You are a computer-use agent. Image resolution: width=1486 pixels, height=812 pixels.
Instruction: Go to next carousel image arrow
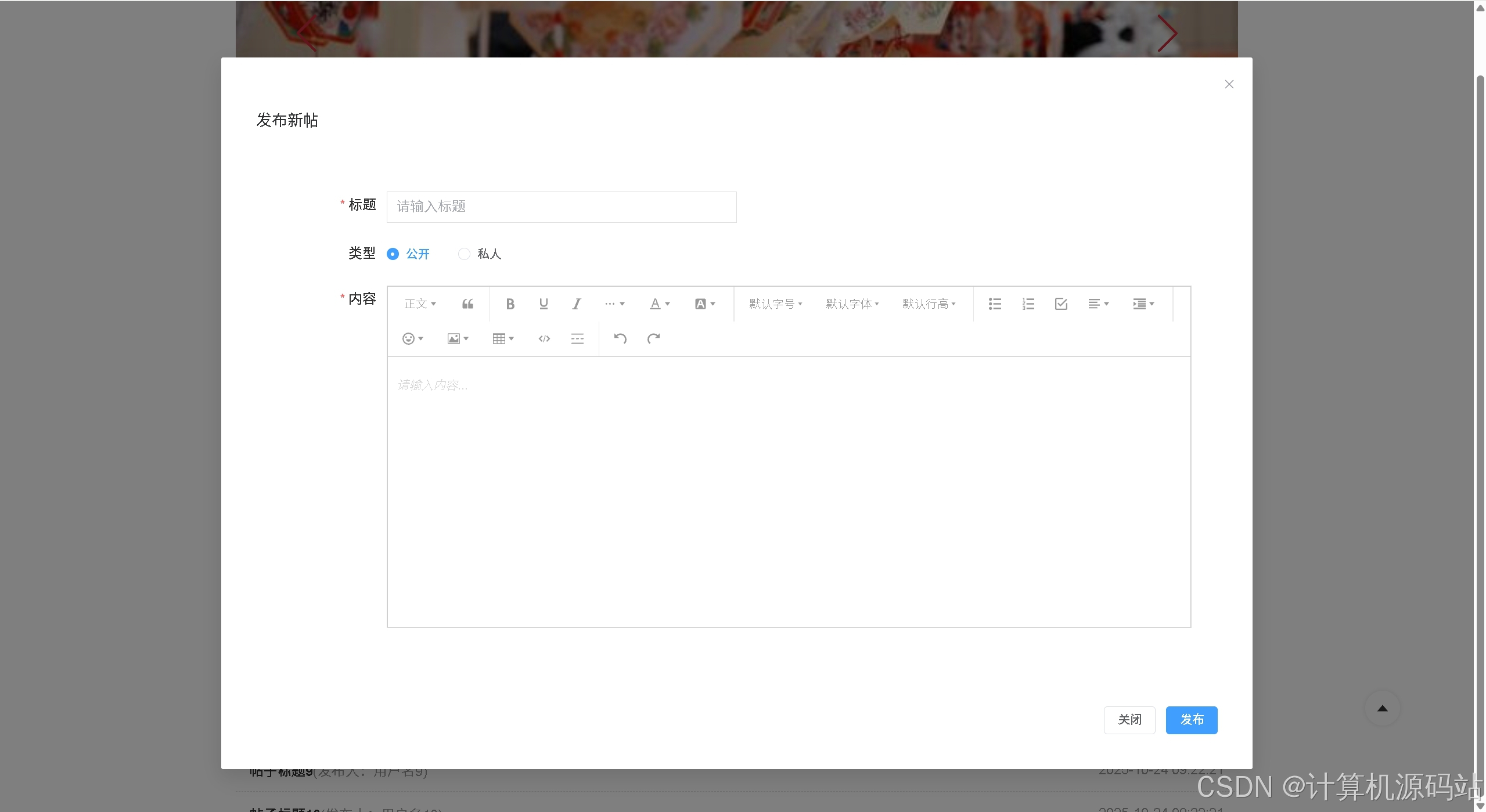click(x=1167, y=34)
